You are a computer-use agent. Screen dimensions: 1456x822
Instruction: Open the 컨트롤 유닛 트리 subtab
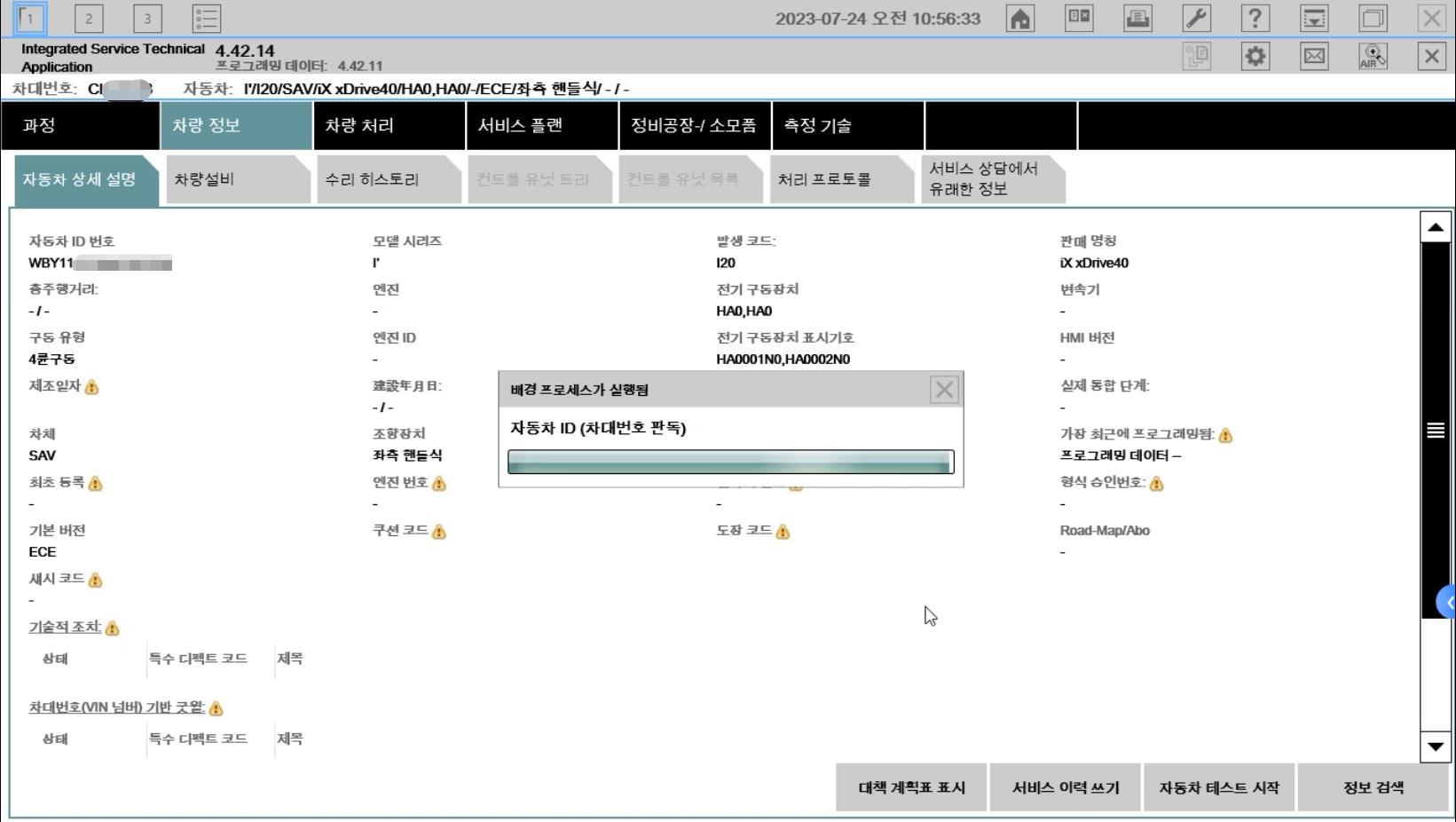pos(539,180)
